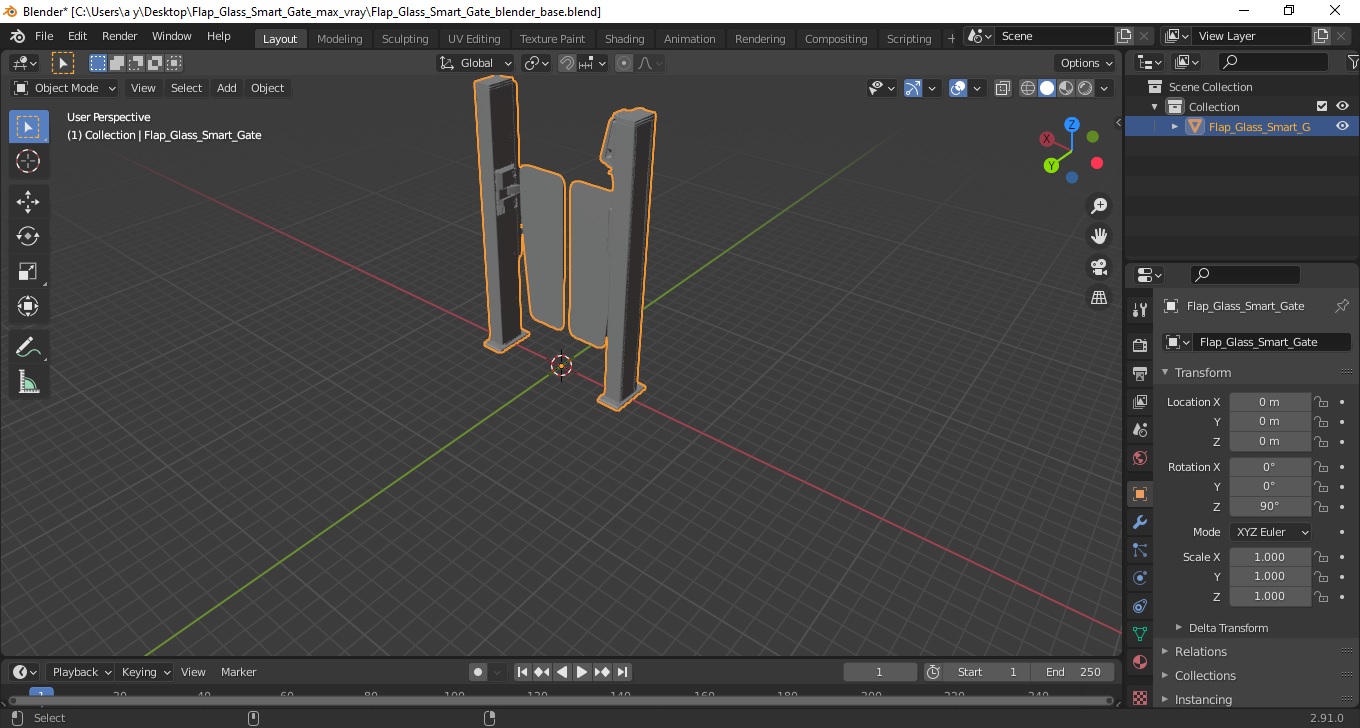Screen dimensions: 1360x728
Task: Click the Rotation Z 90° field
Action: pos(1269,506)
